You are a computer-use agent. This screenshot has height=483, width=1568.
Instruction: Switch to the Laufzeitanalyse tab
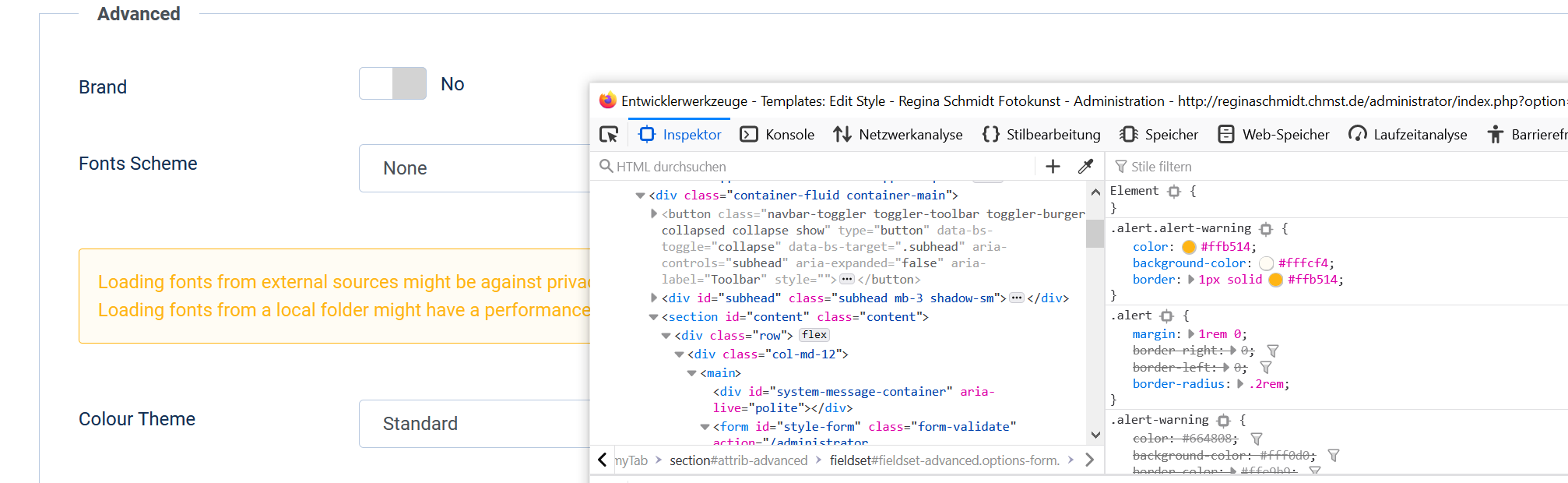coord(1408,135)
